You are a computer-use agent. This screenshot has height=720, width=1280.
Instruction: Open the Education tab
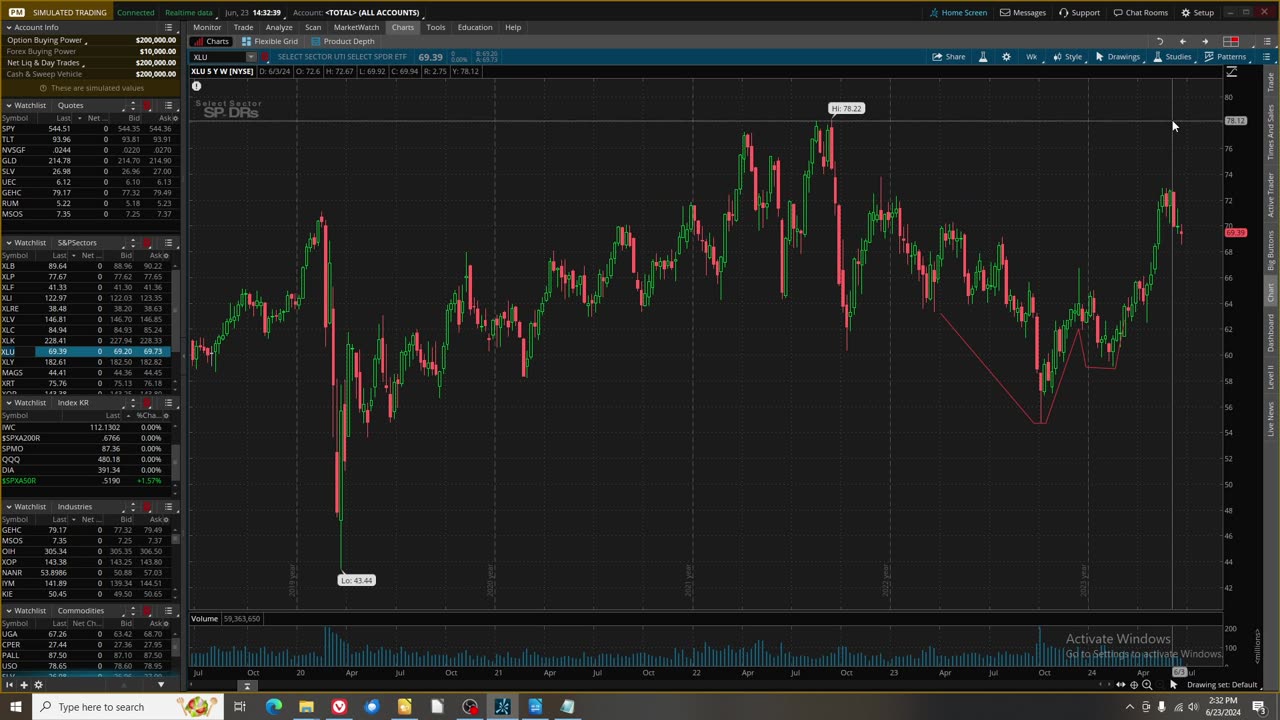475,28
